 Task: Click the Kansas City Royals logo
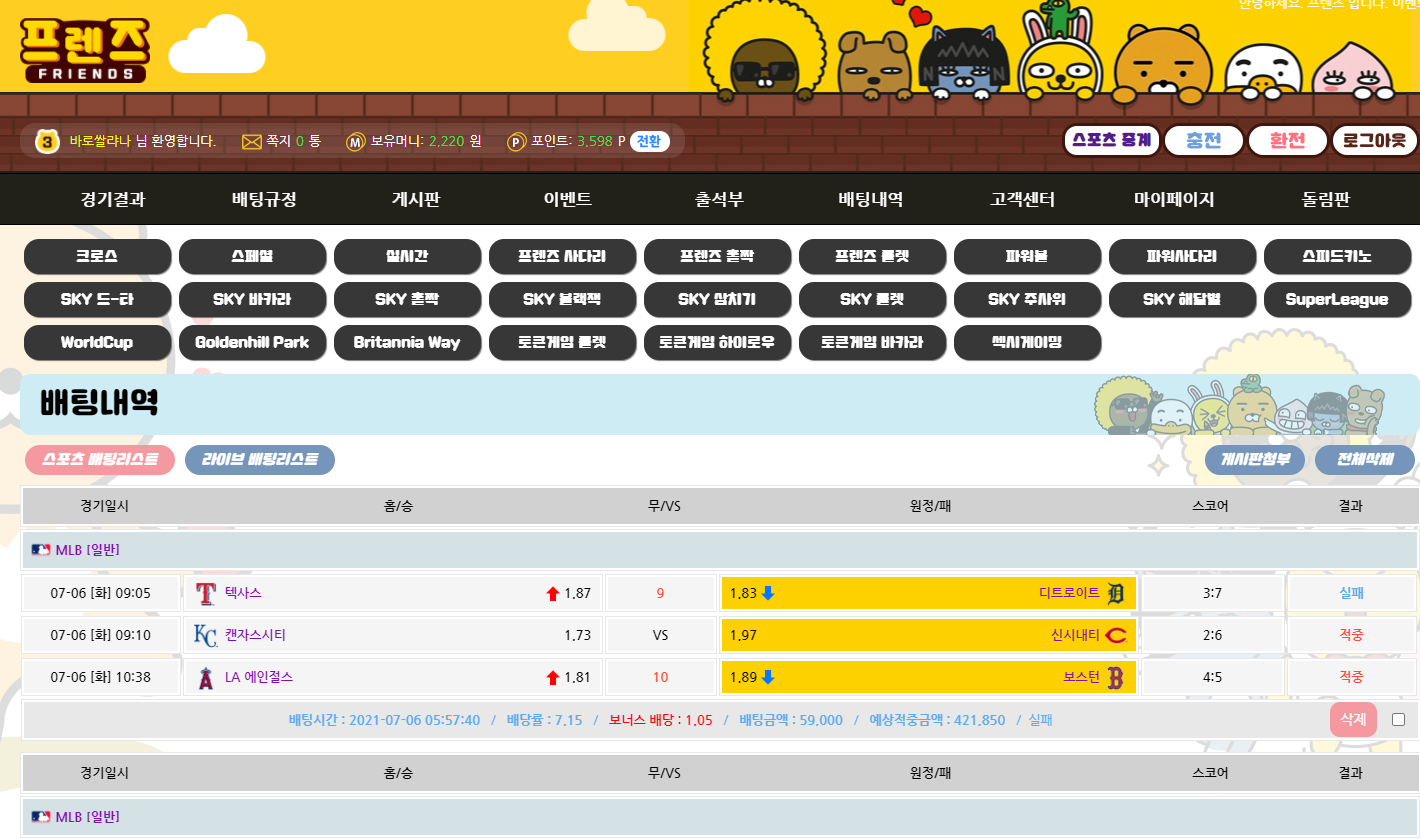coord(206,636)
